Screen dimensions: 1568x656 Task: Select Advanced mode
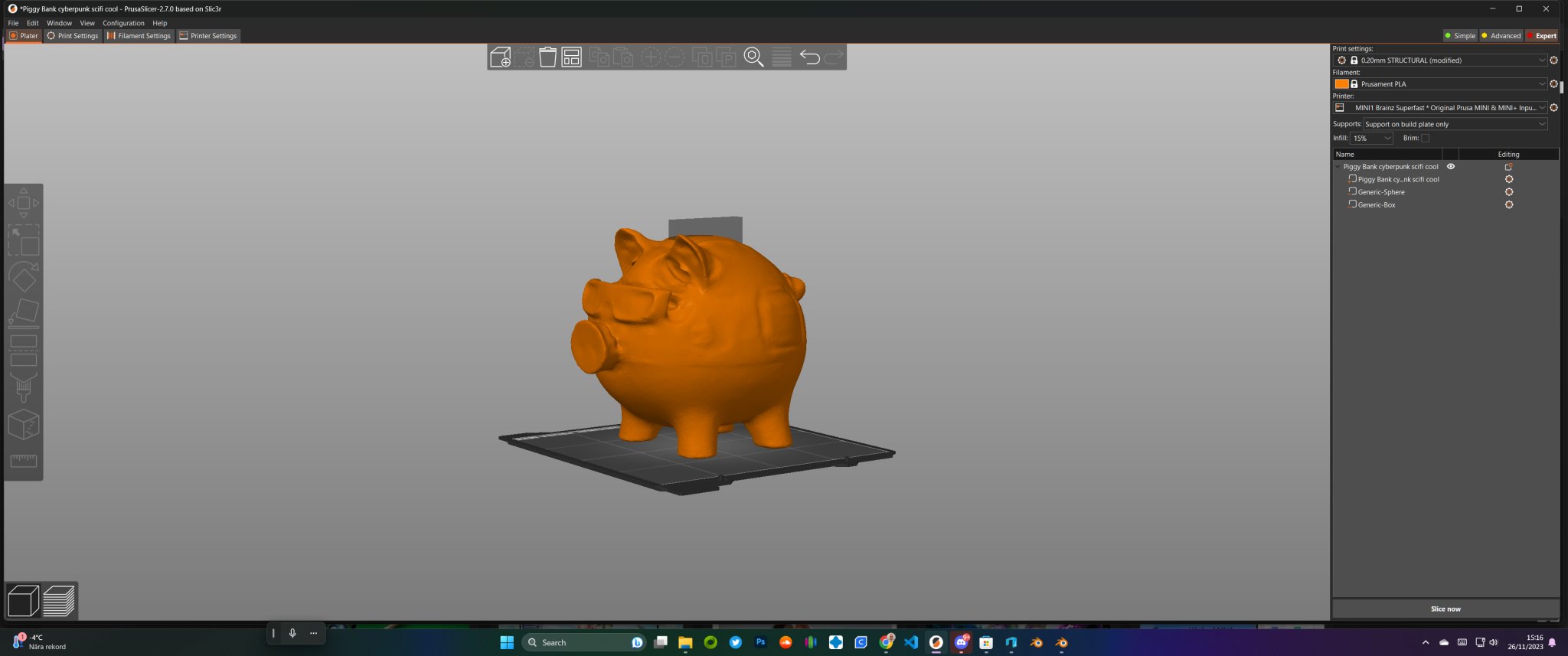[1501, 36]
